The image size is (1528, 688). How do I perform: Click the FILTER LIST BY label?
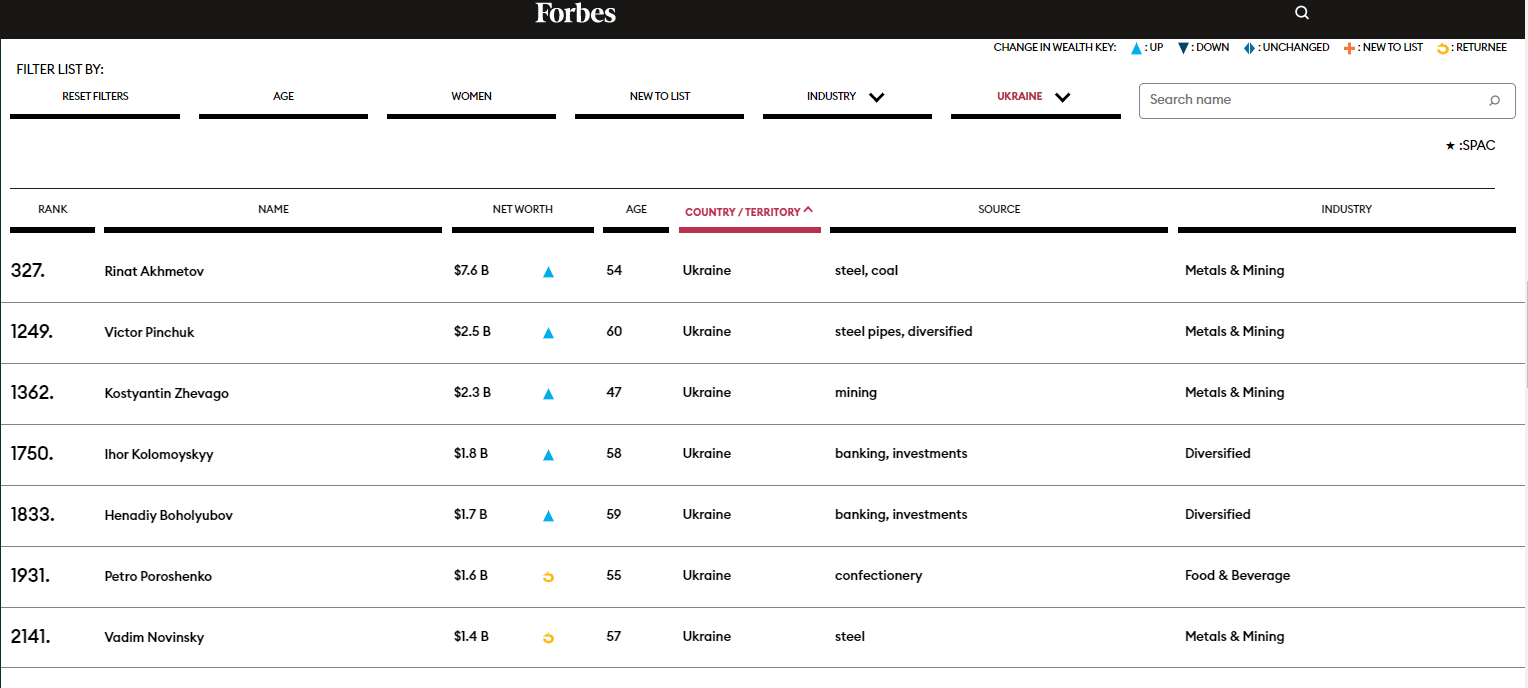[60, 70]
